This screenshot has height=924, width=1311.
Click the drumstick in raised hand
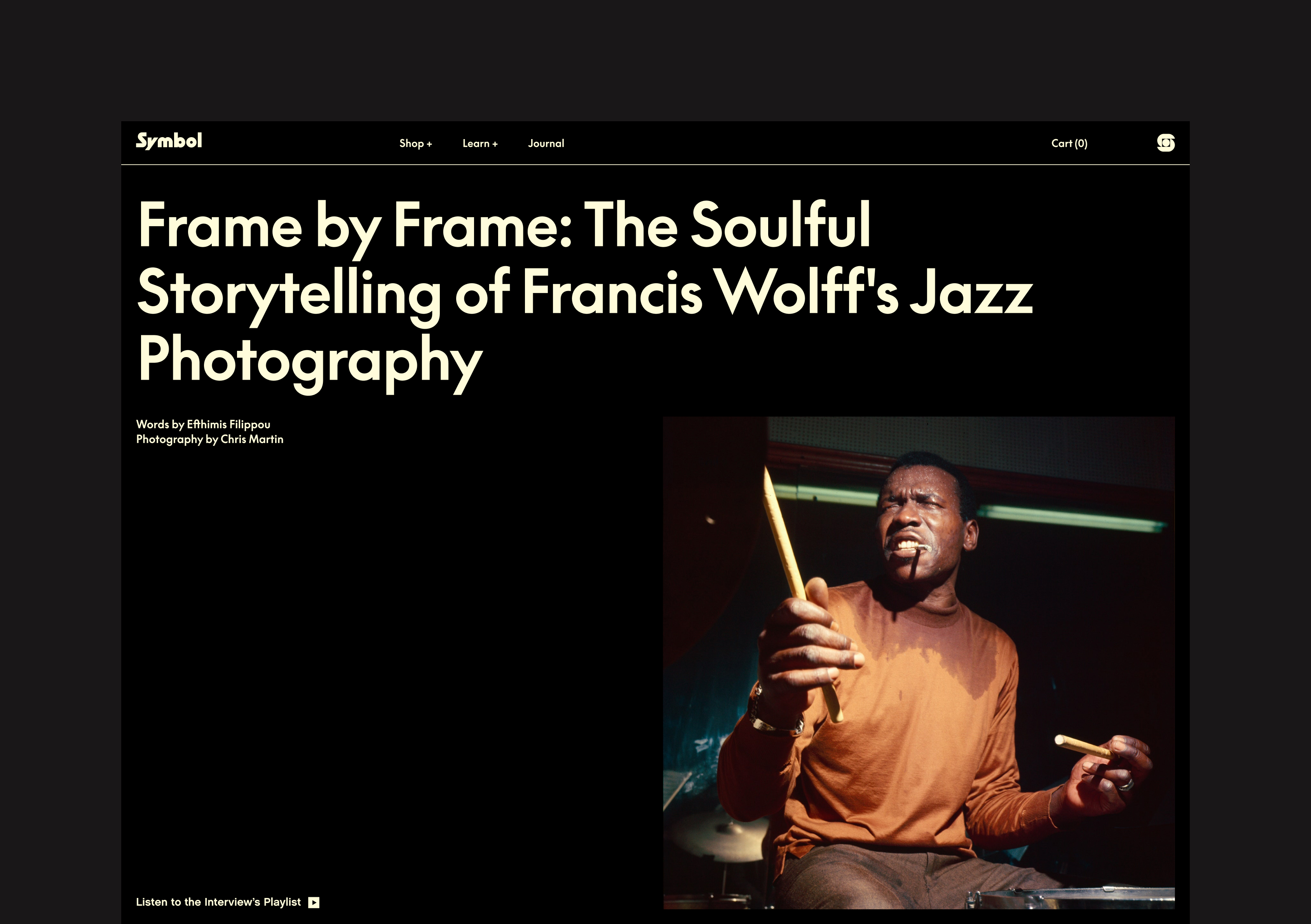pos(802,594)
